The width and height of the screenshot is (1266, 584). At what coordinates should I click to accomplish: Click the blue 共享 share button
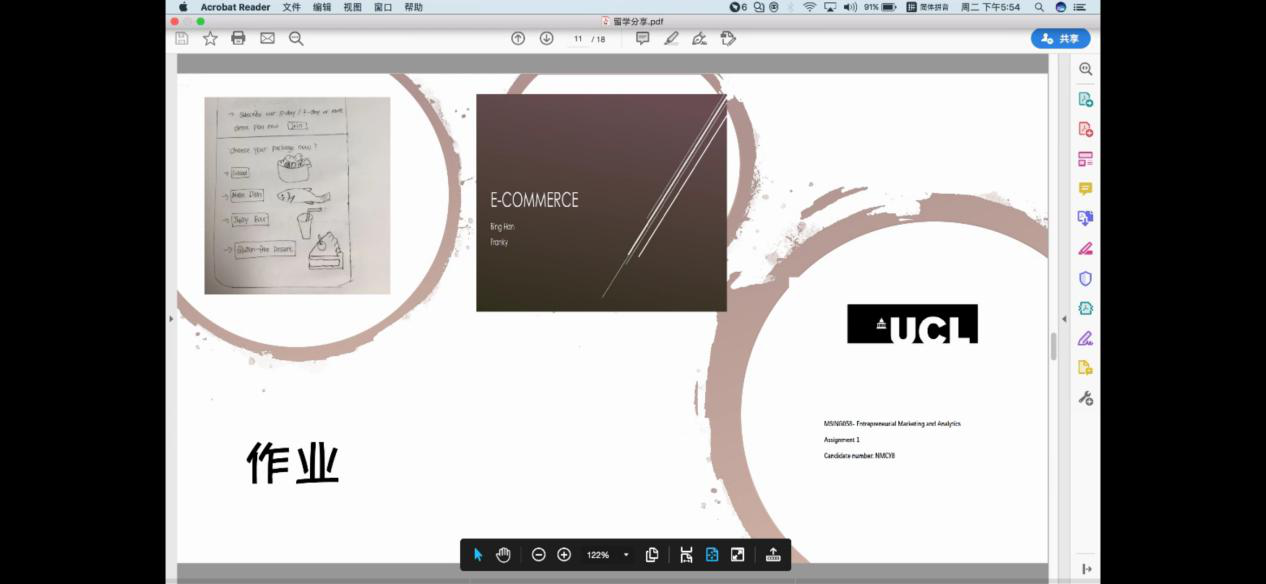[x=1060, y=38]
